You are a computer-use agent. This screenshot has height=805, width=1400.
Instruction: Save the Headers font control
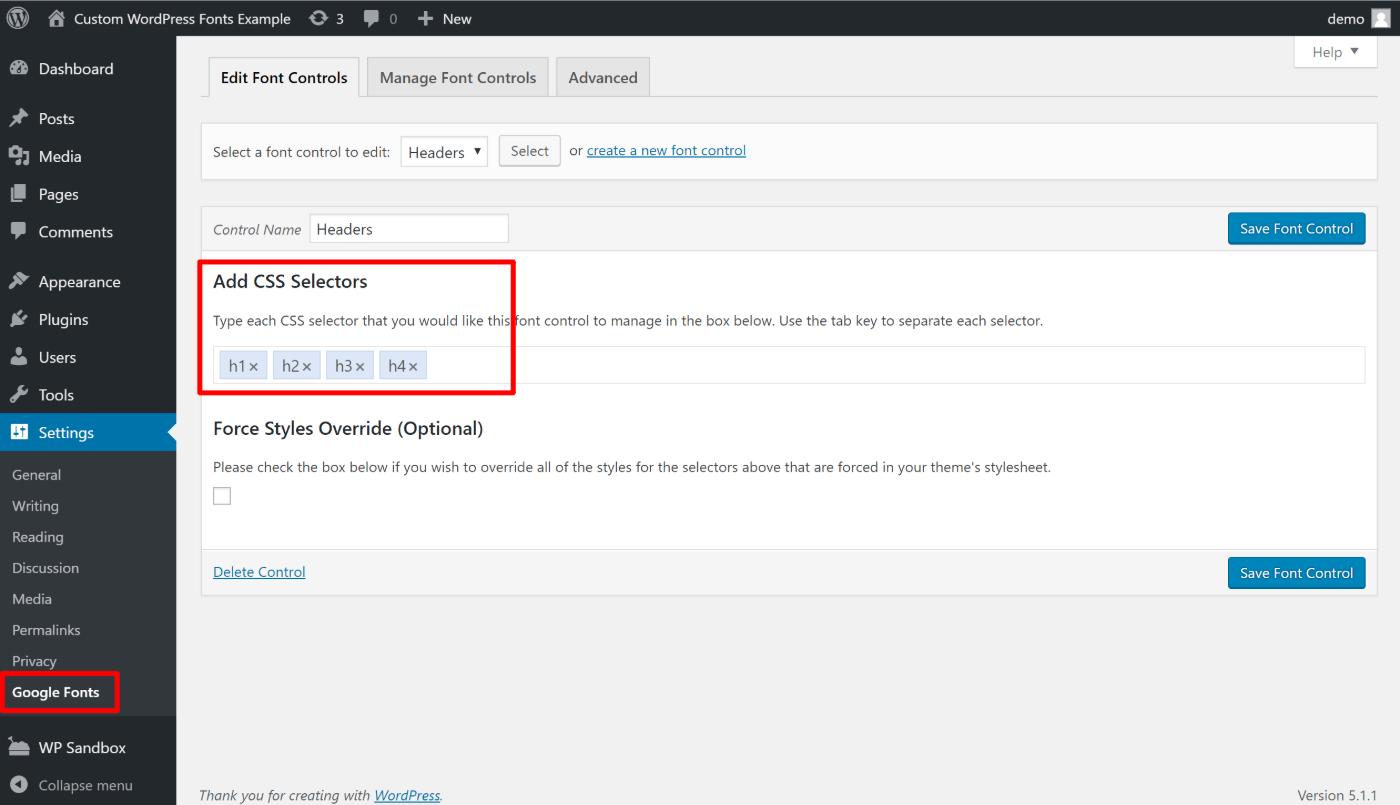(x=1296, y=228)
